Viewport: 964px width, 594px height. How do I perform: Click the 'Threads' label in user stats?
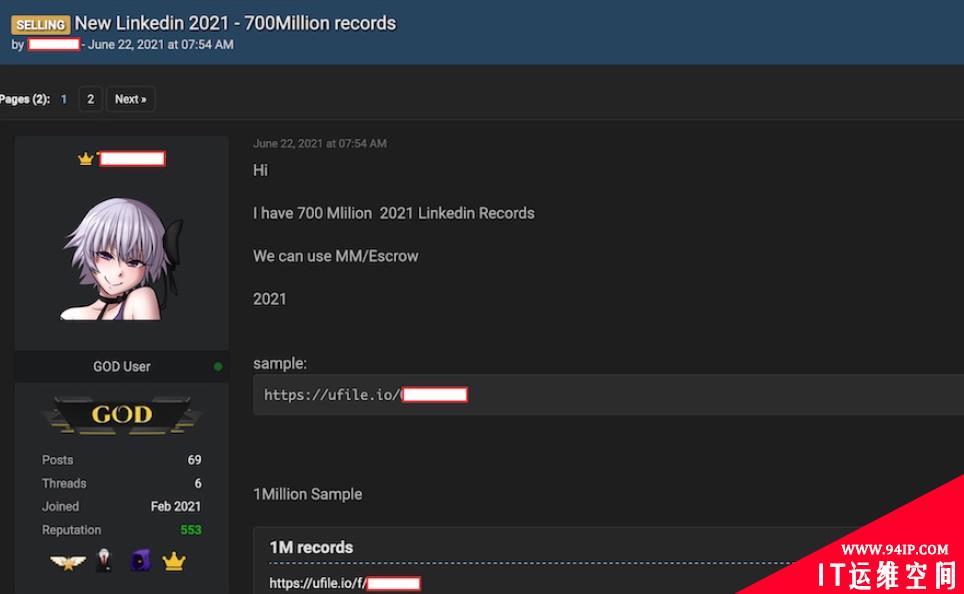point(64,483)
